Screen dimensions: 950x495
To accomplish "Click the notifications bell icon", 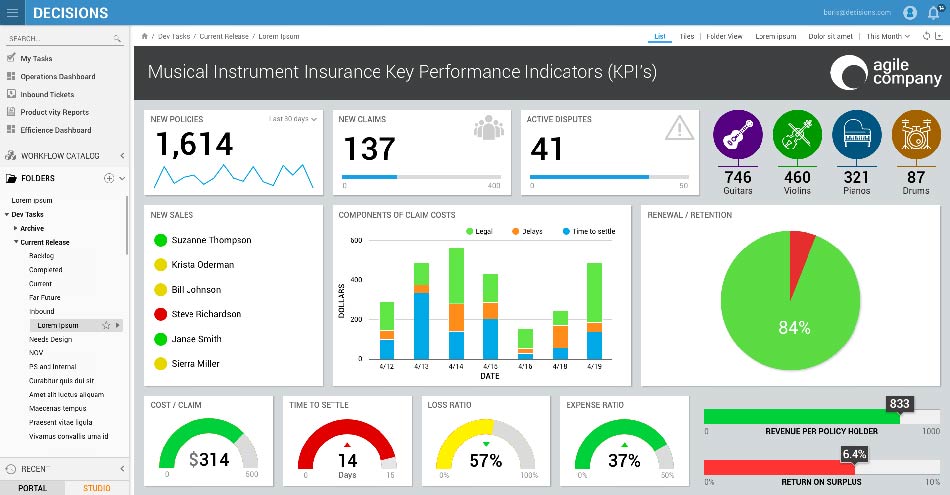I will coord(934,13).
